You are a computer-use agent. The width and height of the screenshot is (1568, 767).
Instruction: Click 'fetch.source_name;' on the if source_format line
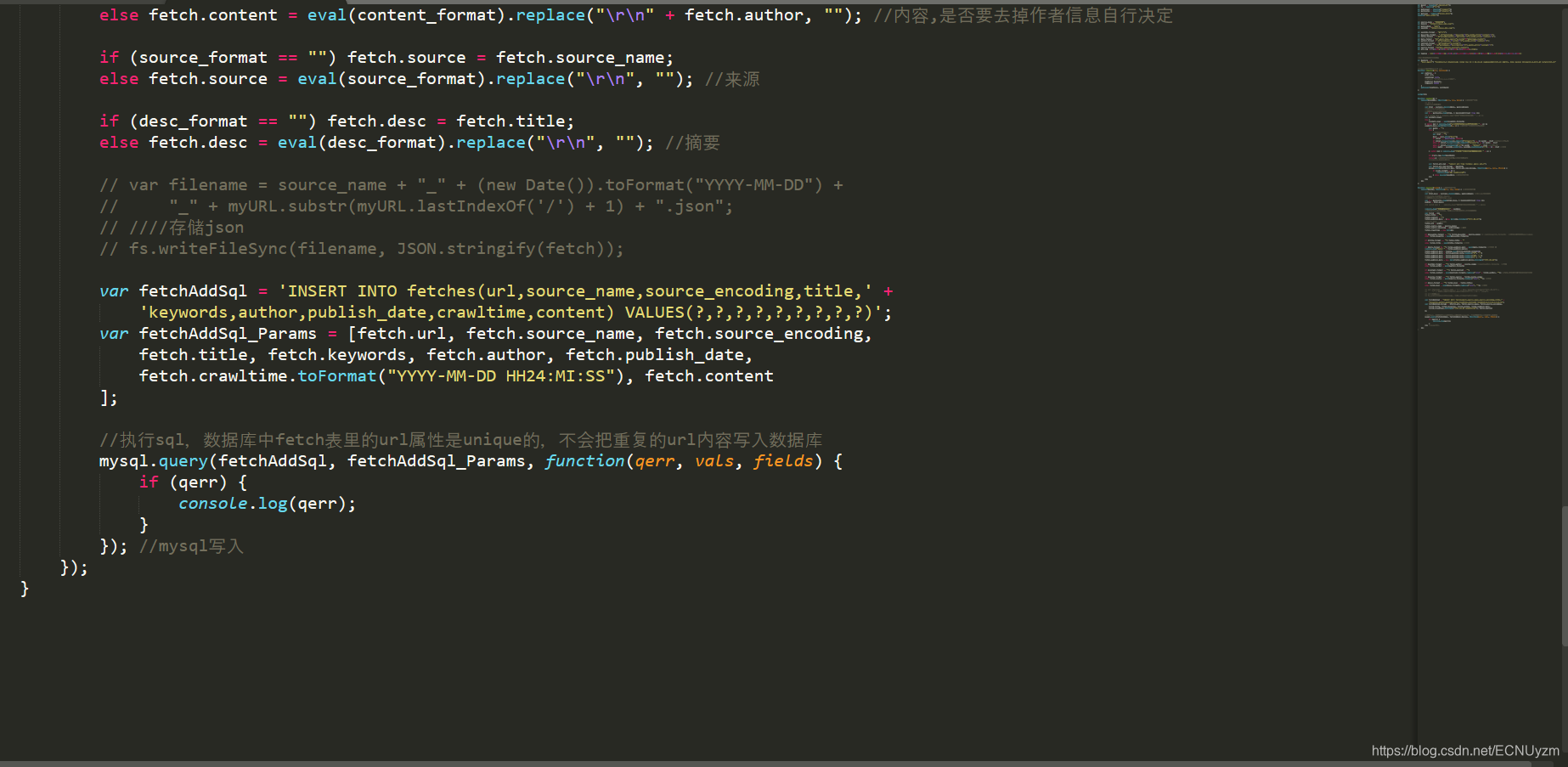[584, 58]
